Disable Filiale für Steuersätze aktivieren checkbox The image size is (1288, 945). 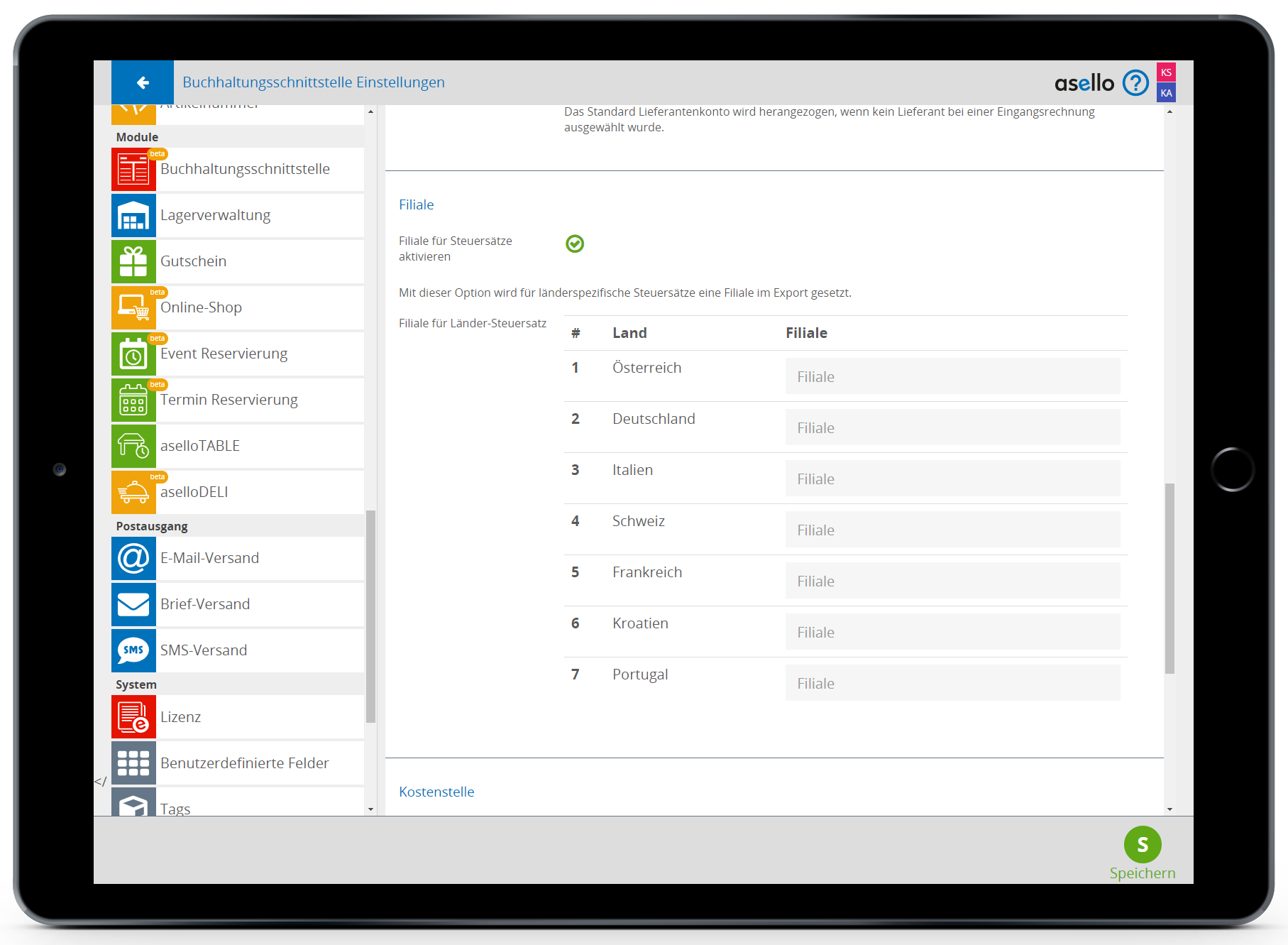(x=575, y=244)
